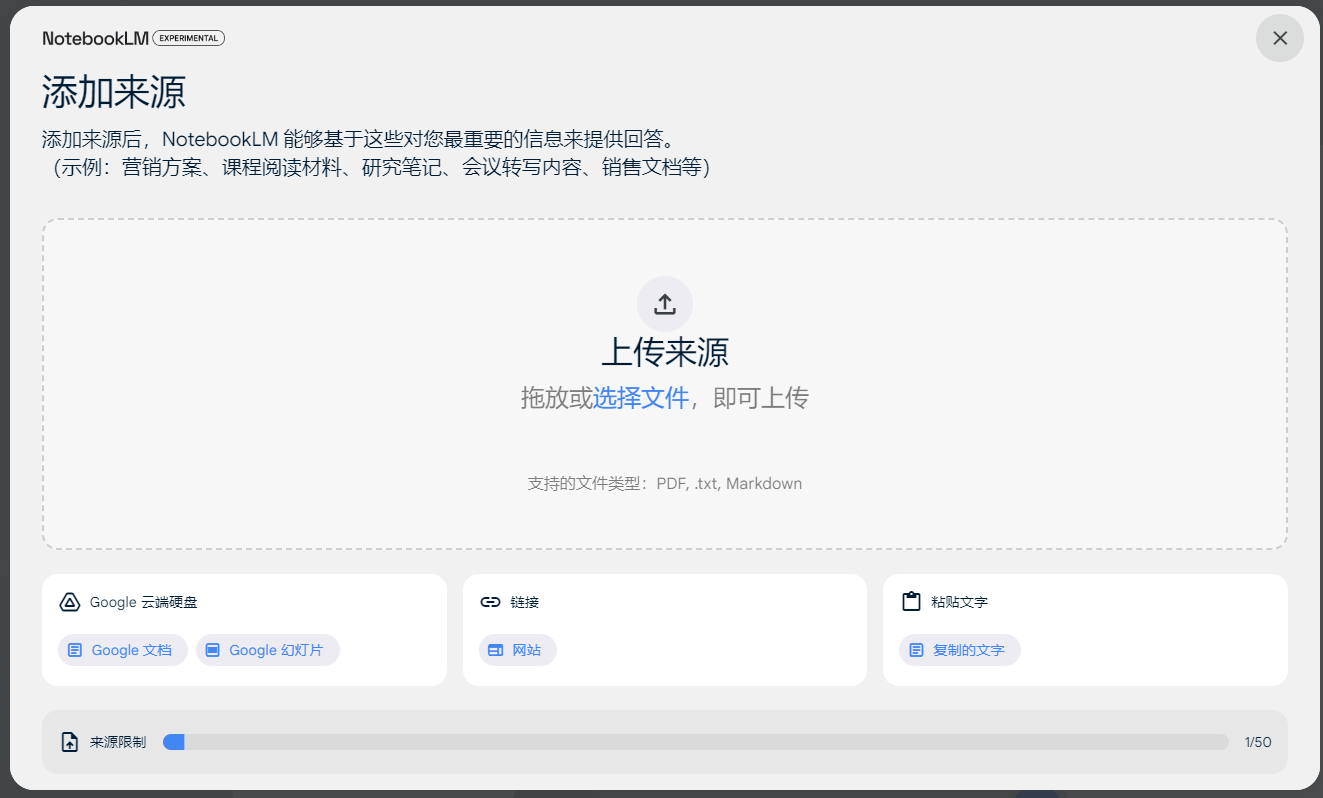
Task: Click the NotebookLM logo
Action: click(95, 38)
